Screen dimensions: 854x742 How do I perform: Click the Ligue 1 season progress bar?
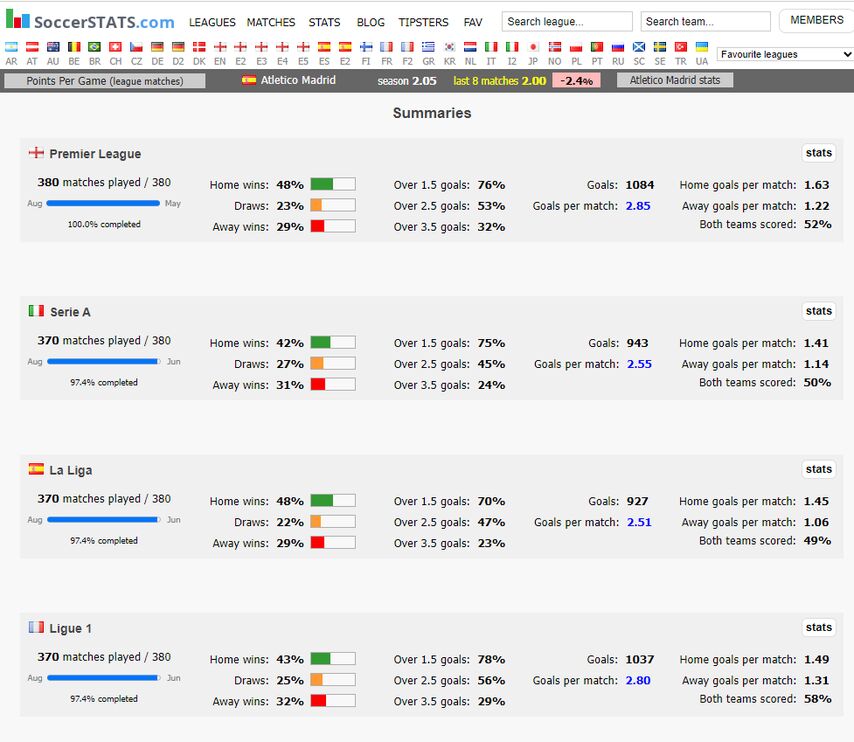coord(103,678)
